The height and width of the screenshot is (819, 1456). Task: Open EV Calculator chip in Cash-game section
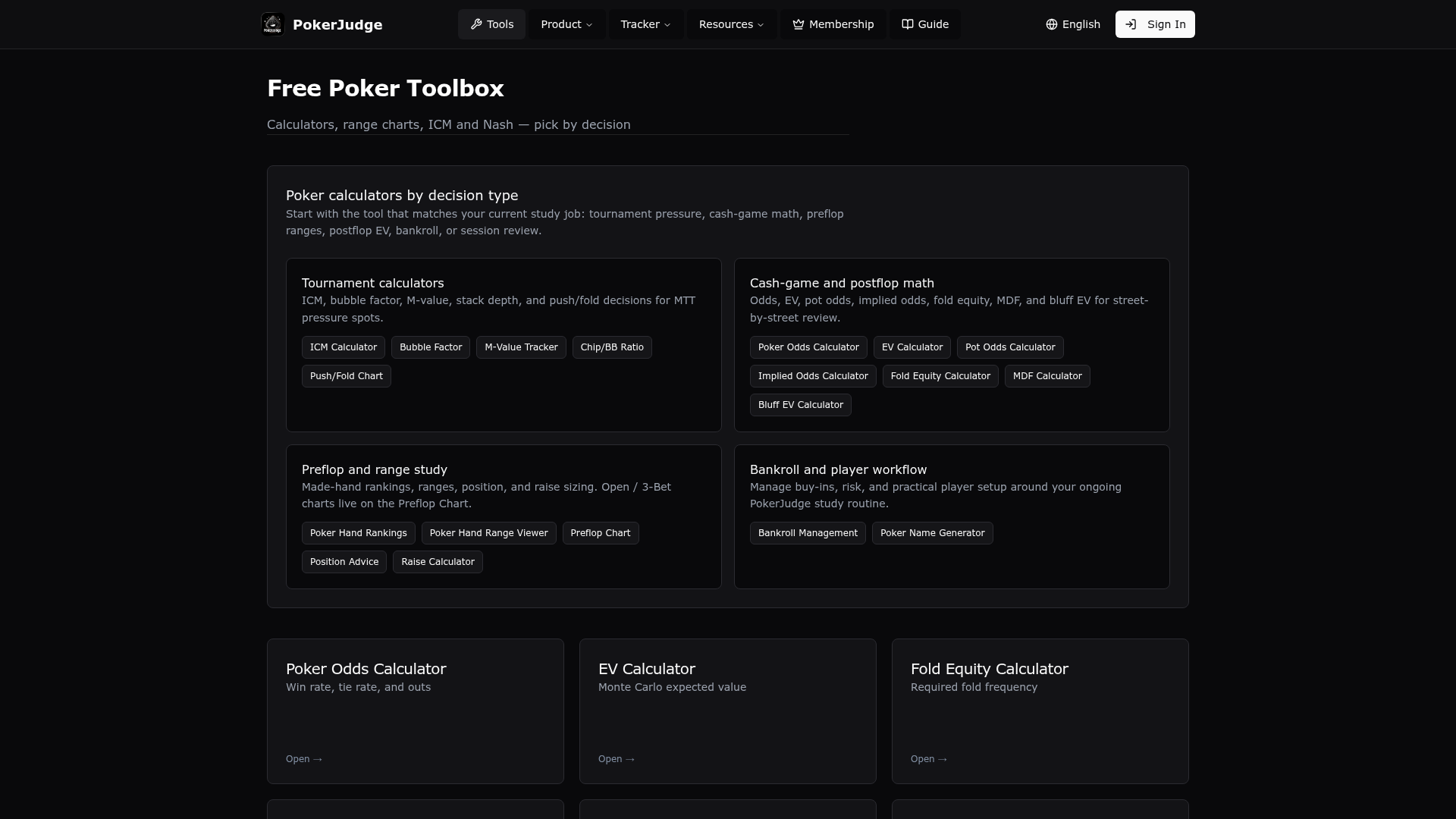click(x=912, y=347)
